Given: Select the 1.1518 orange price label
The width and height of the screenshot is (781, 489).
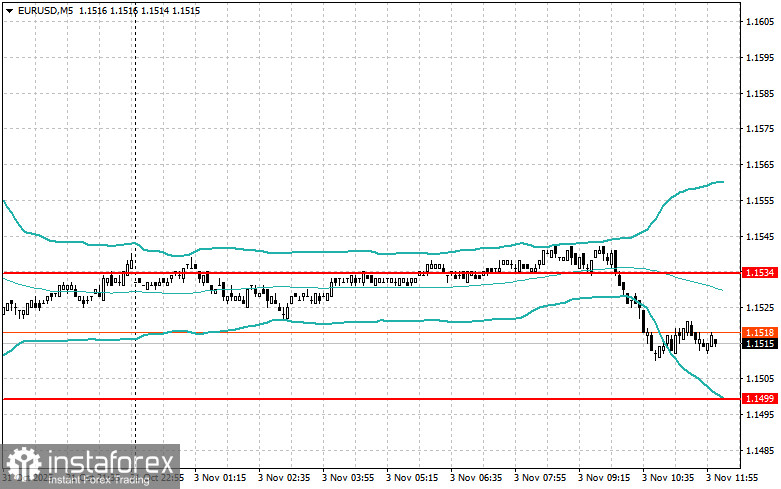Looking at the screenshot, I should tap(760, 333).
